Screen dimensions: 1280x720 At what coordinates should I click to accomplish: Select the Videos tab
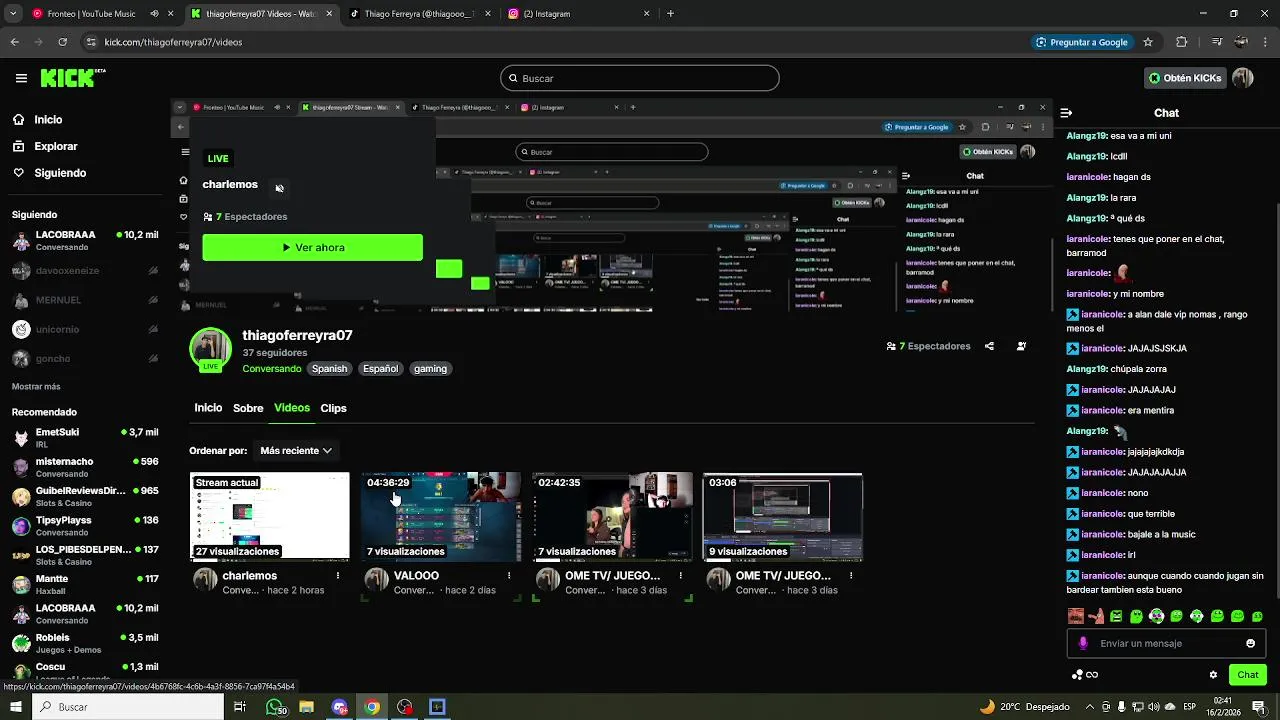click(x=292, y=408)
